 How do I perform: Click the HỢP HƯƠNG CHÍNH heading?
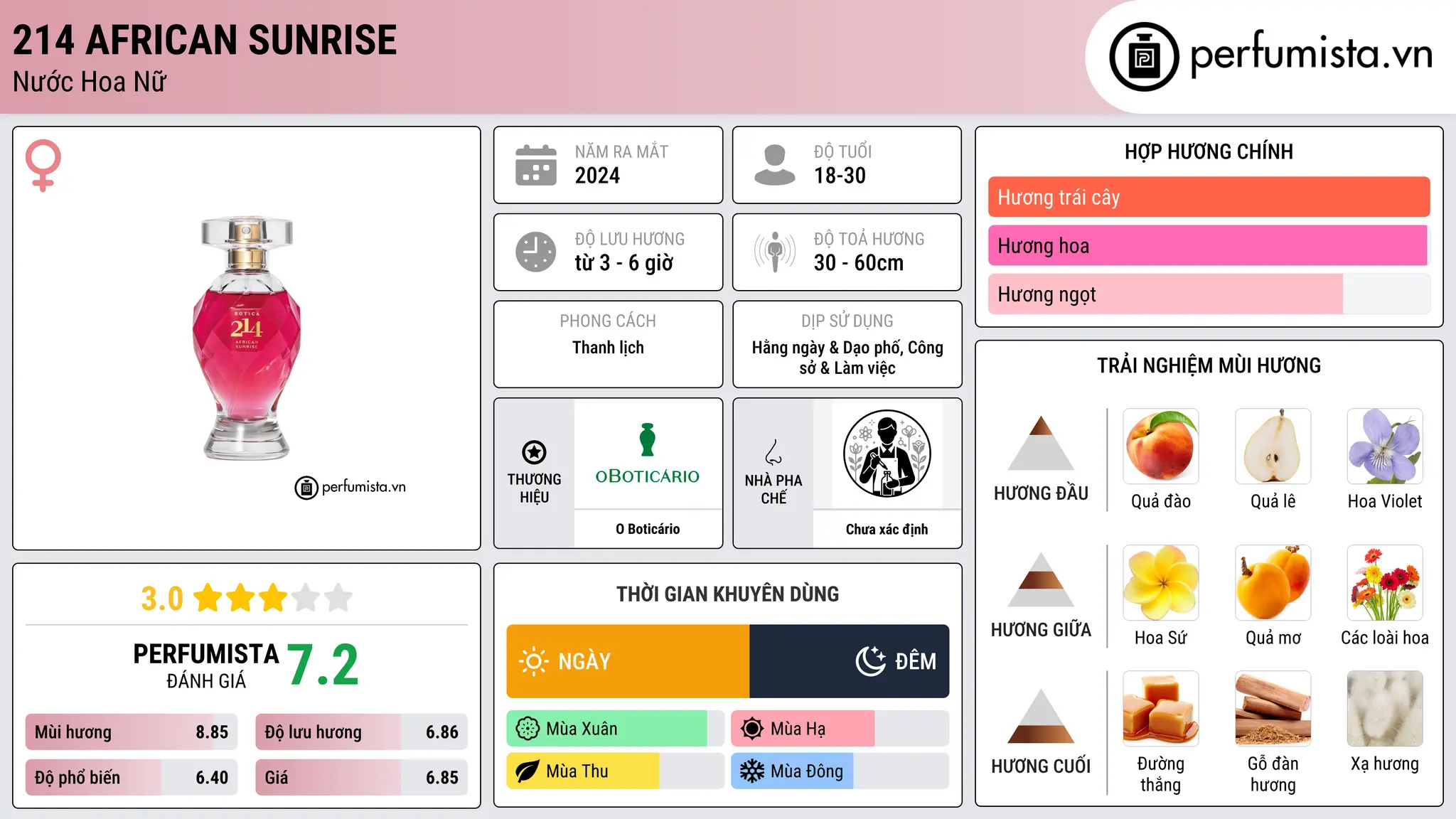click(x=1209, y=151)
